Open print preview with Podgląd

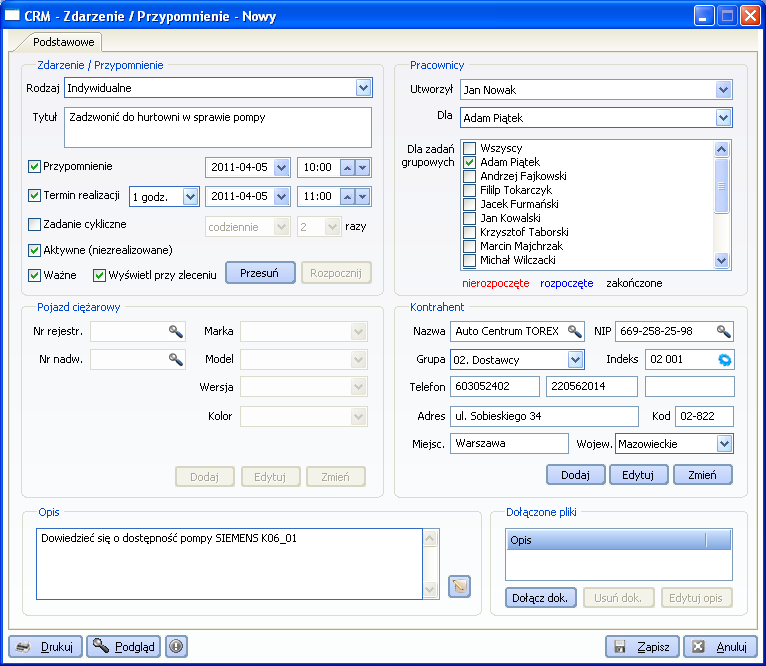coord(124,647)
